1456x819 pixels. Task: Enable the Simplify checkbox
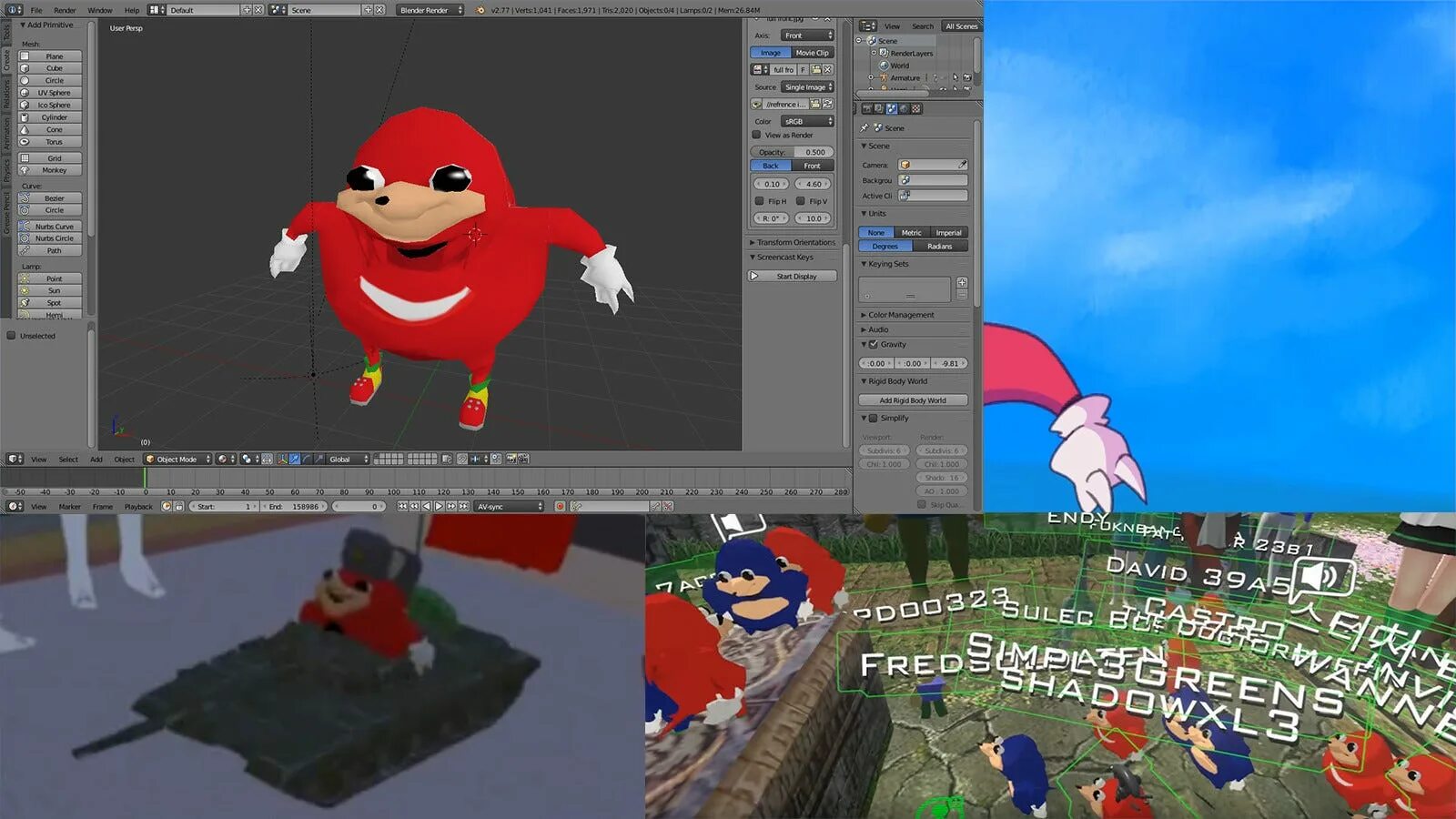coord(874,418)
